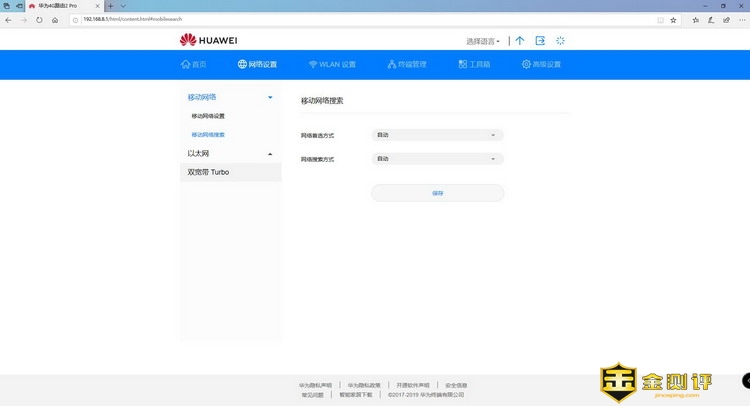Select 双宽带 Turbo in the sidebar
750x406 pixels.
point(209,172)
